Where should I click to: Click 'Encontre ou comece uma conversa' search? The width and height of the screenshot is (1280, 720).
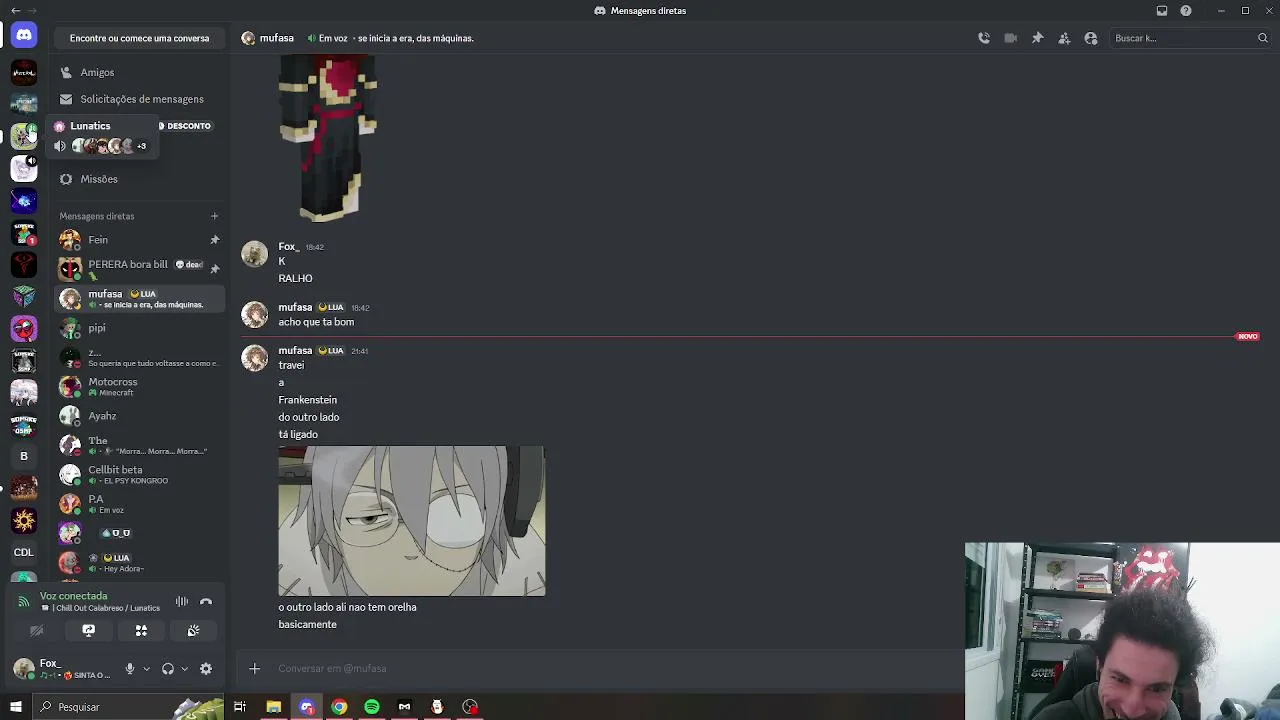coord(139,38)
